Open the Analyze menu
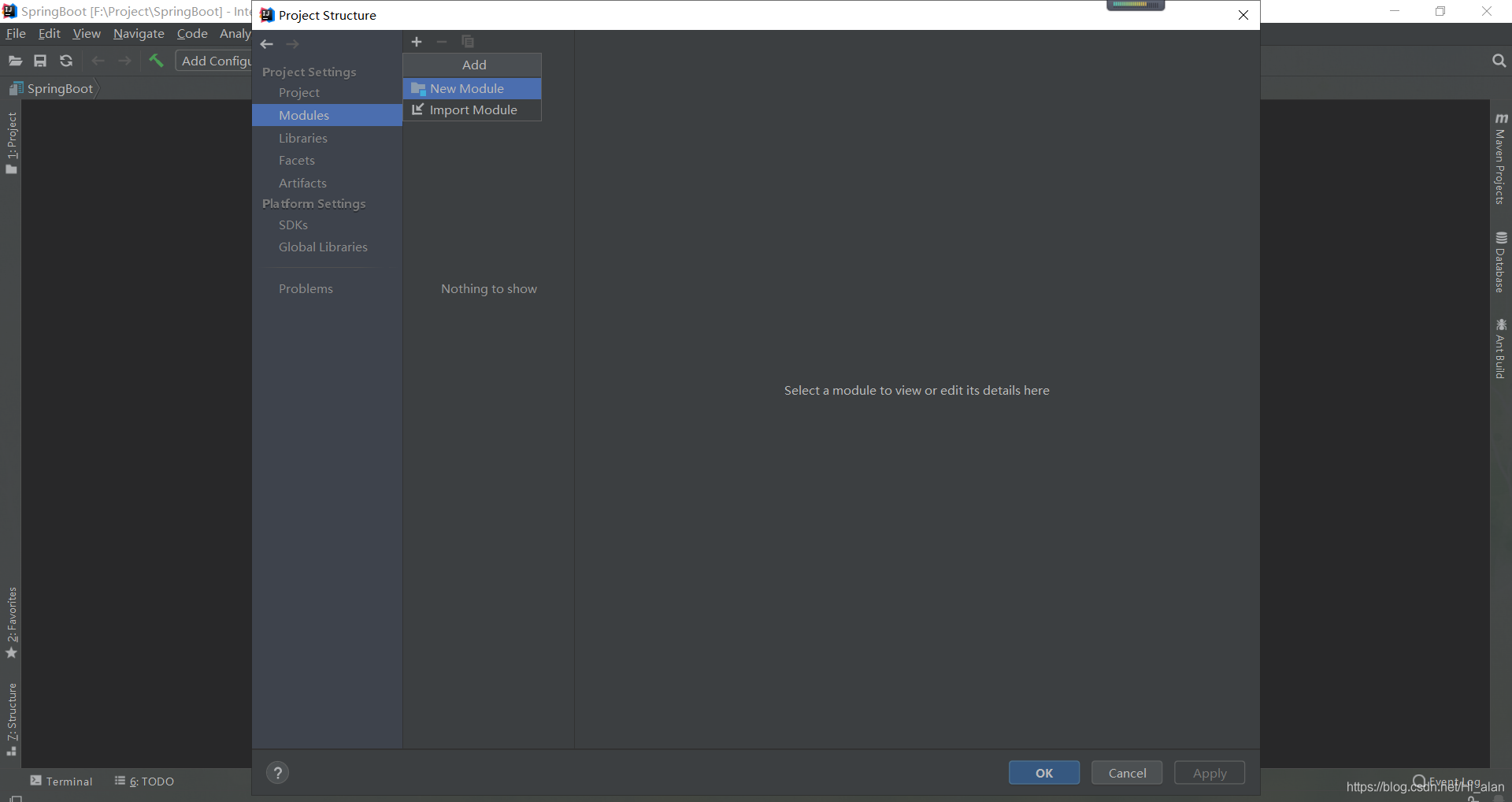1512x802 pixels. click(235, 33)
